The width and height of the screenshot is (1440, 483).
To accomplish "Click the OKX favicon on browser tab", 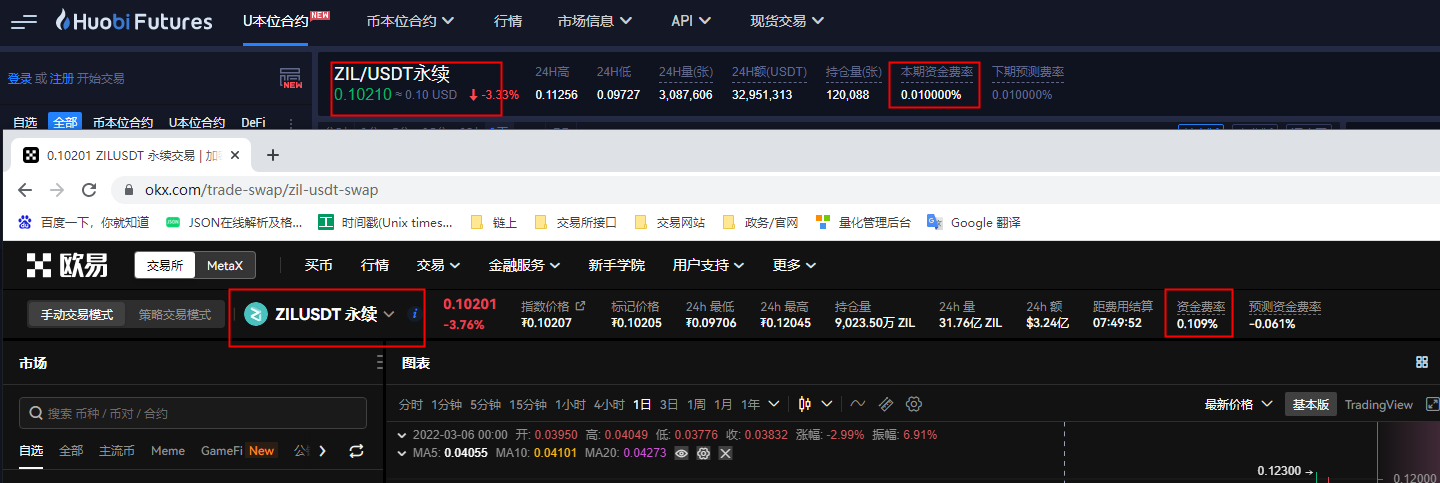I will coord(31,155).
